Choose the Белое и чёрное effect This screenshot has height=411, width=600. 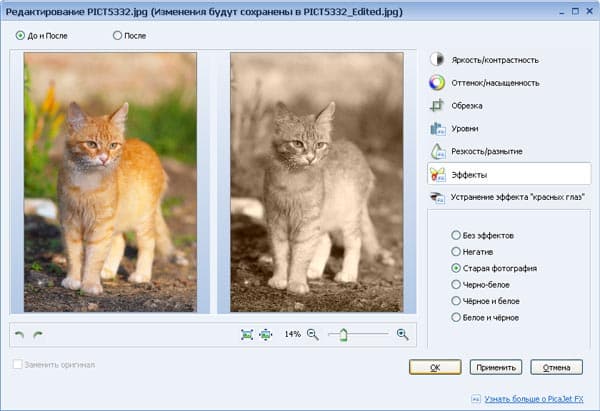coord(485,317)
